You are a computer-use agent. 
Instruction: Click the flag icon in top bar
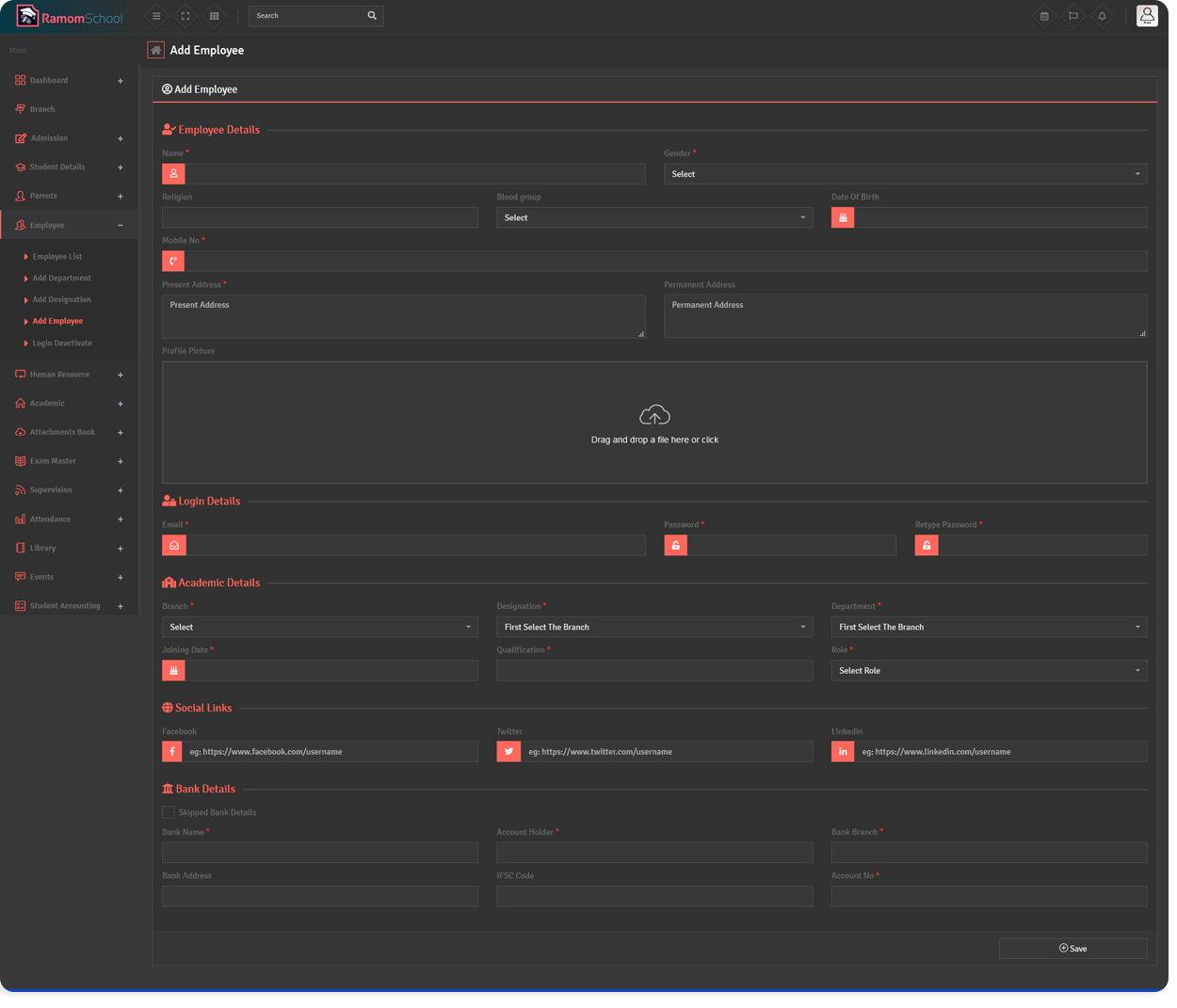(1073, 16)
